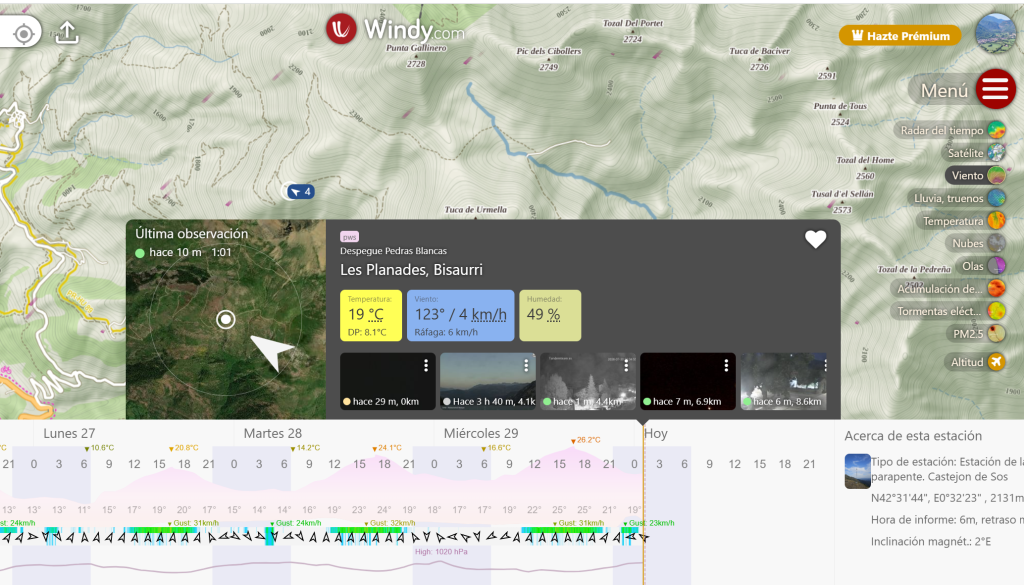This screenshot has height=585, width=1024.
Task: Click the Viento 123° / 4 km/h tile
Action: coord(460,315)
